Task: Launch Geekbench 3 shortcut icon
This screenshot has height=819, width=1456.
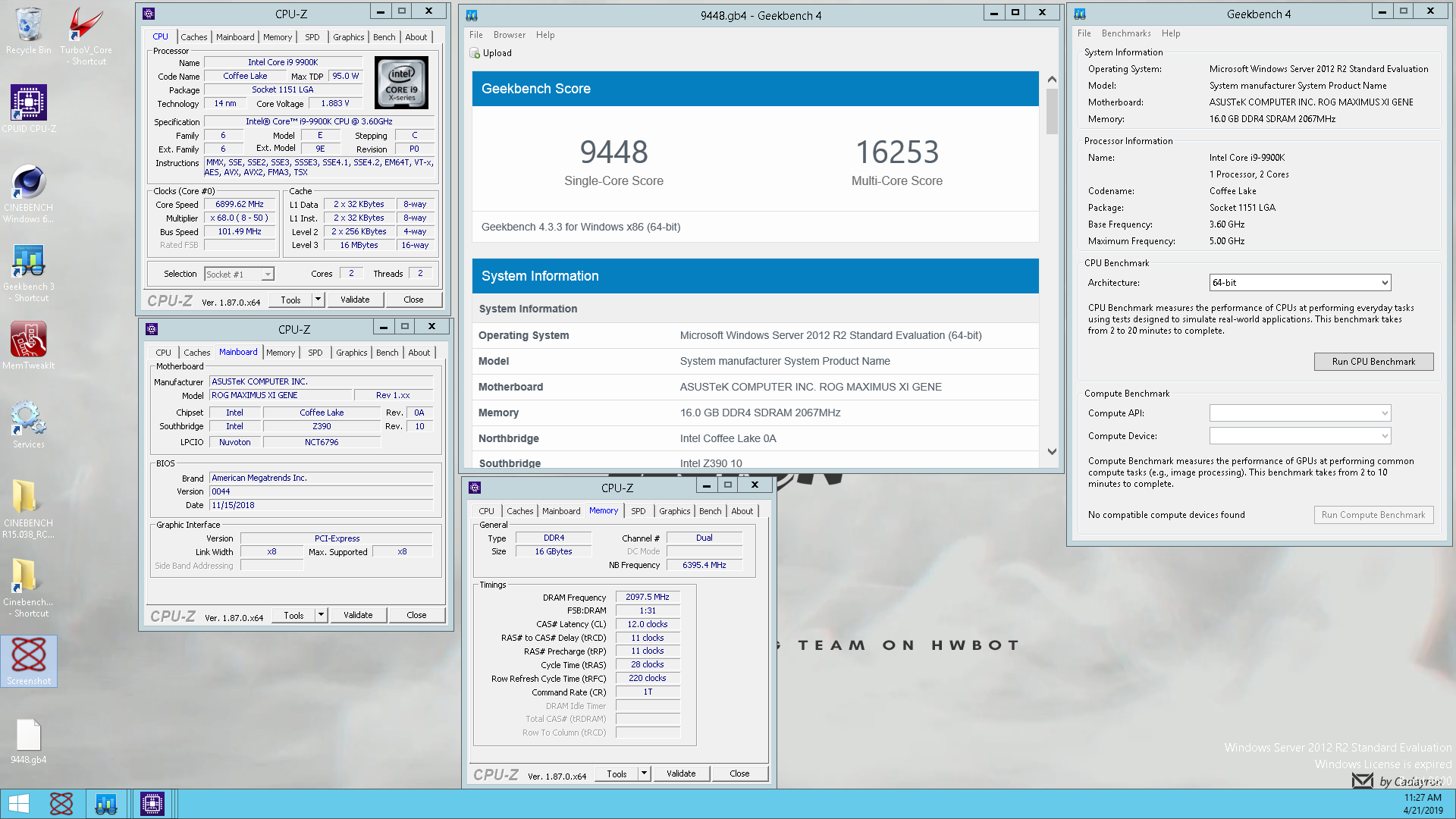Action: pos(29,273)
